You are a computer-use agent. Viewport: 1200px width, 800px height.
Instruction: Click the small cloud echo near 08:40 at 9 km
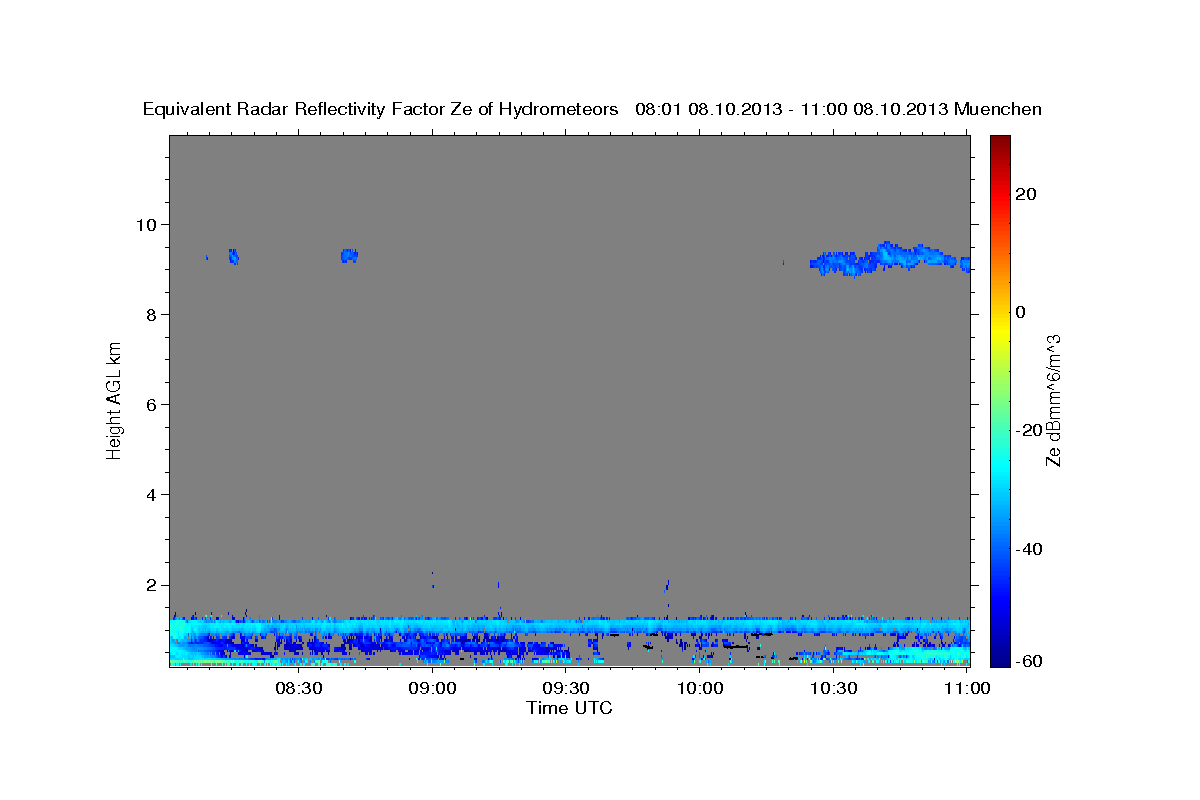coord(349,256)
